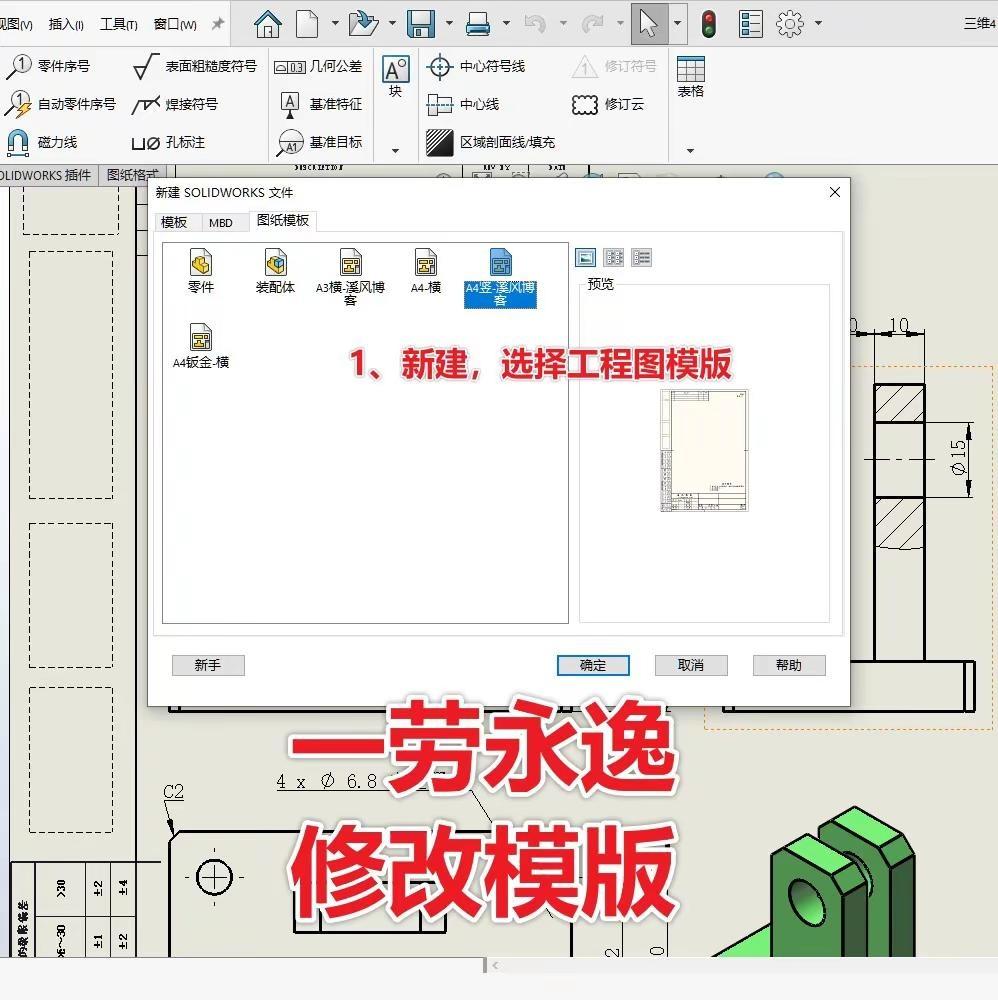Click the Print icon
This screenshot has height=1000, width=998.
tap(478, 24)
